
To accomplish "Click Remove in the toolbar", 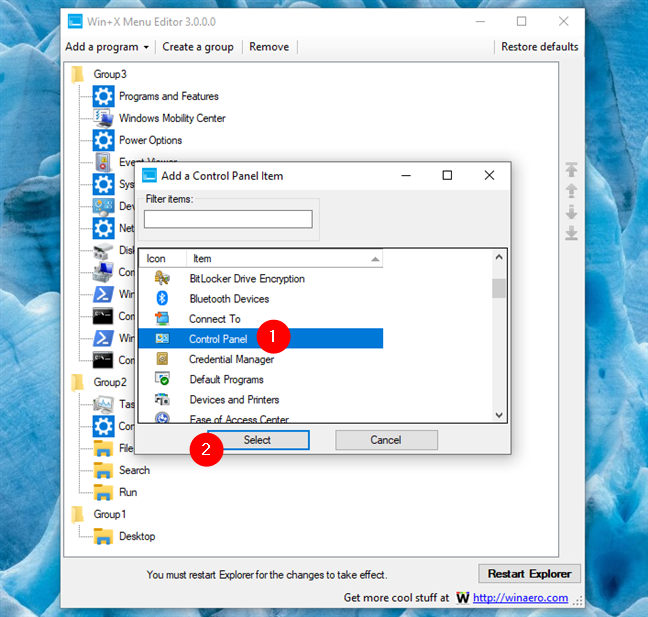I will click(x=269, y=47).
